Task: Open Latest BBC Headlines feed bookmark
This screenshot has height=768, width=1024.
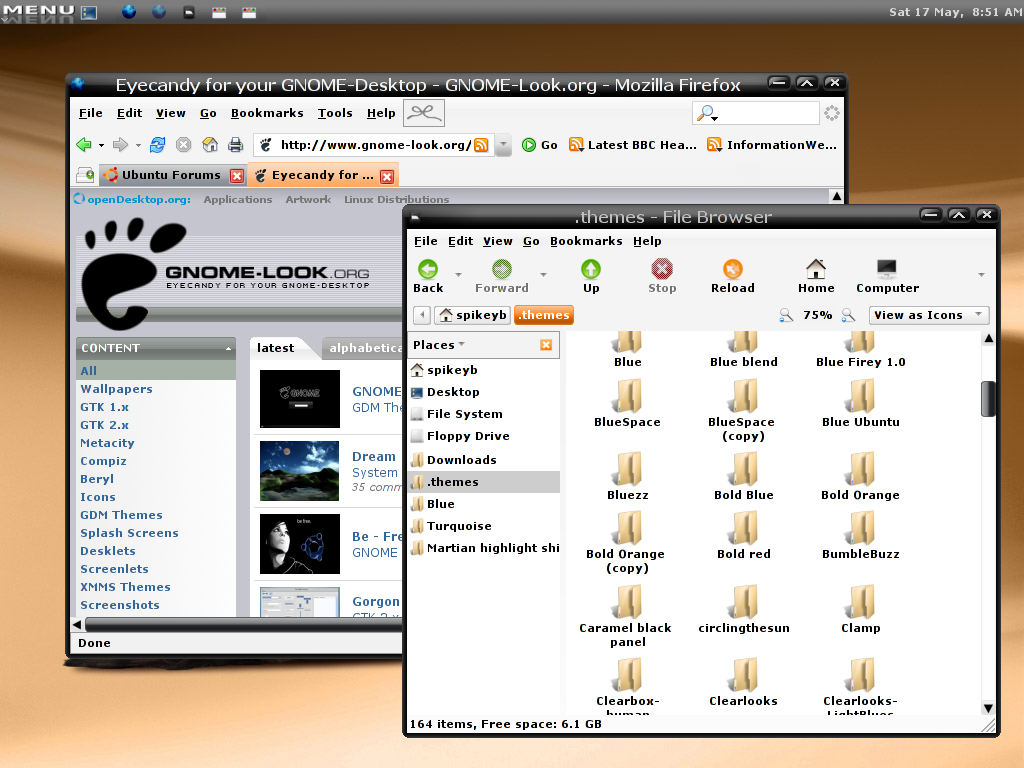Action: [633, 145]
